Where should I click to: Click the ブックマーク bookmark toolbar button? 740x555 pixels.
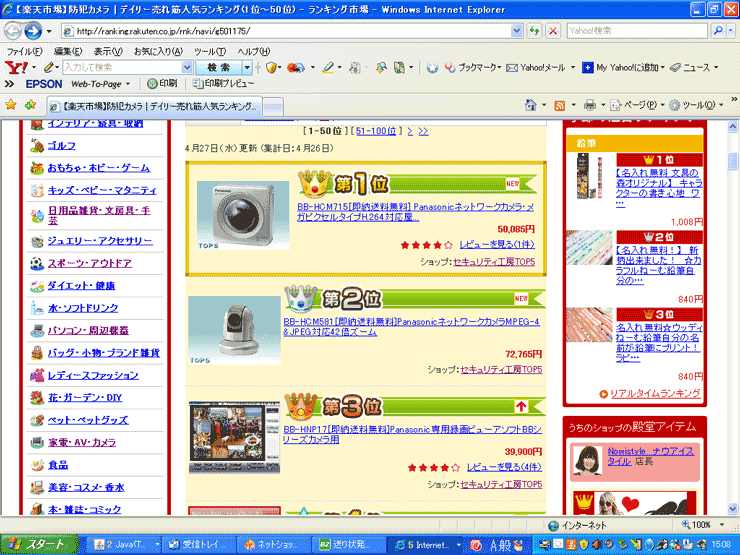[x=471, y=68]
